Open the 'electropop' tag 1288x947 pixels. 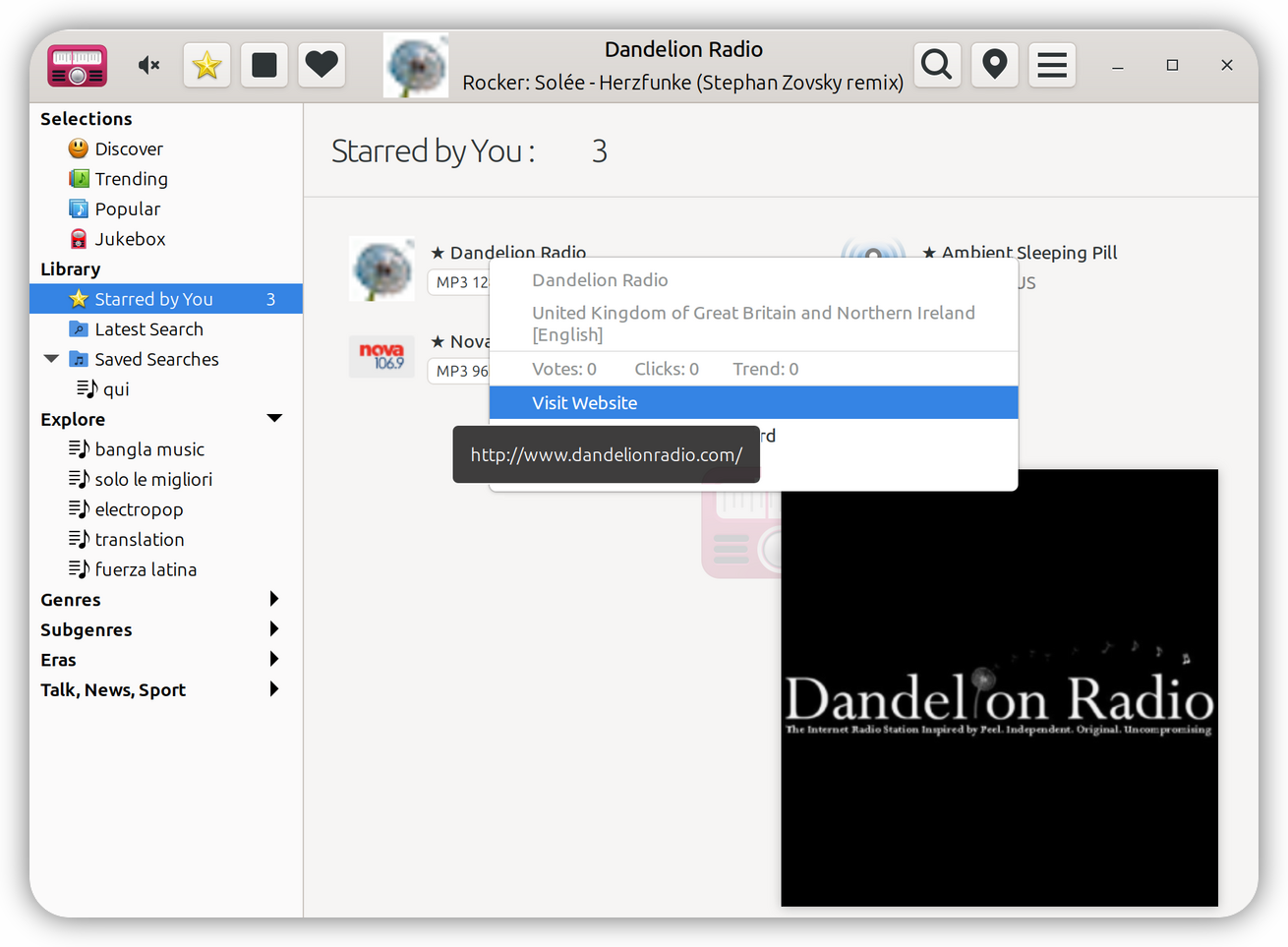pyautogui.click(x=139, y=509)
